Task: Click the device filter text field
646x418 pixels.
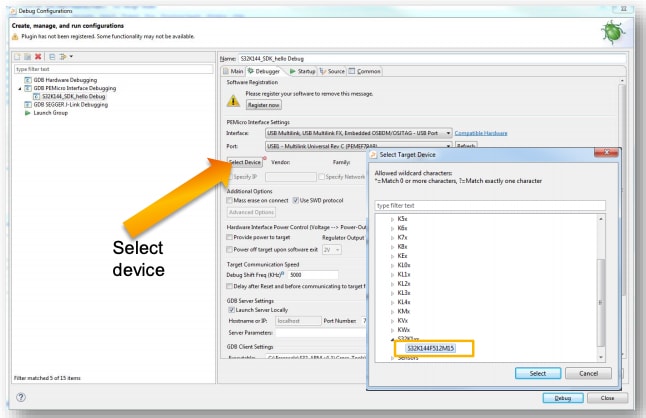Action: click(490, 206)
